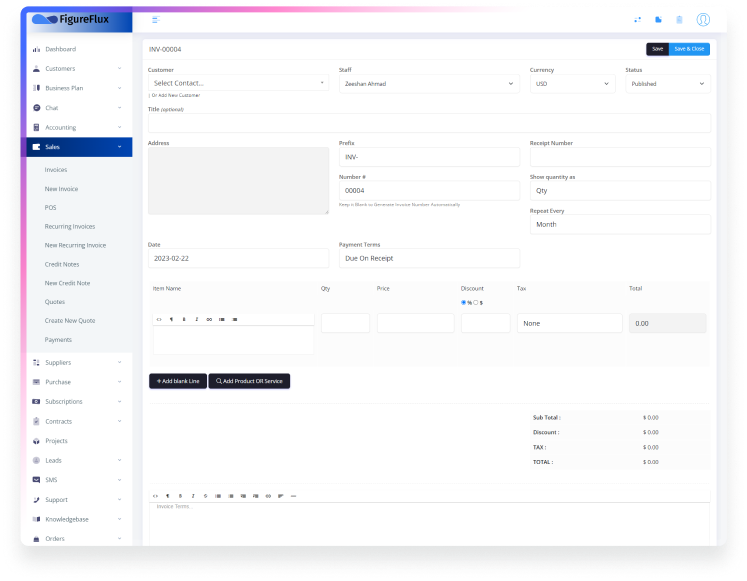Image resolution: width=747 pixels, height=581 pixels.
Task: Click the Repeat Every field showing Month
Action: [x=620, y=224]
